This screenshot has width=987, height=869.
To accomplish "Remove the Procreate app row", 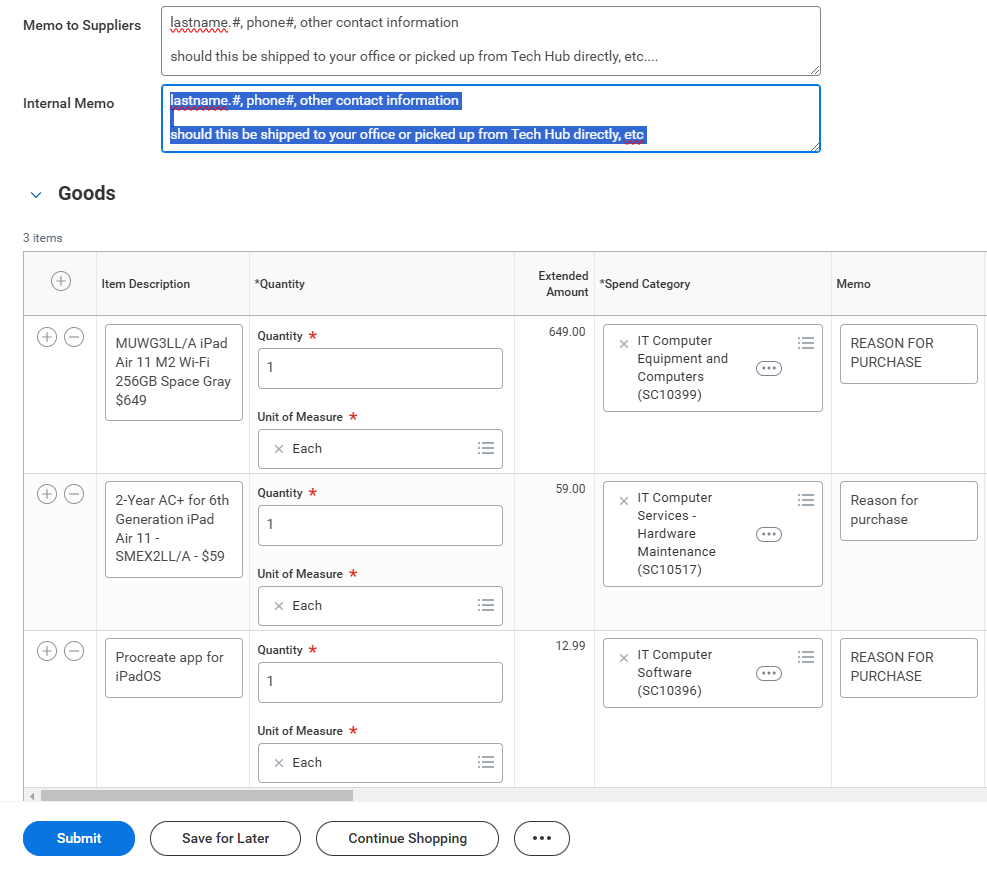I will click(x=73, y=651).
